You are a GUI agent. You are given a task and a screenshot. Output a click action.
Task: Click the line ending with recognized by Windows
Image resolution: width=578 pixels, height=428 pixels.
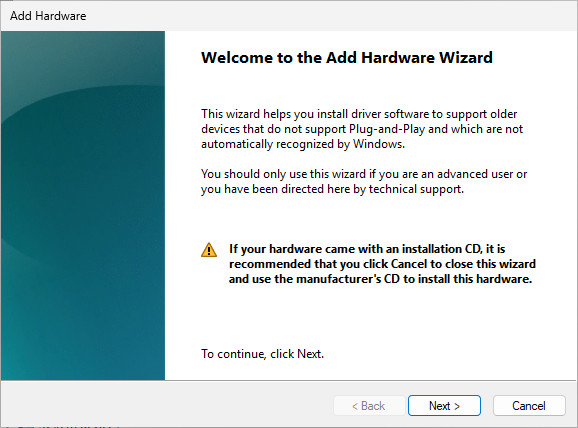pyautogui.click(x=303, y=144)
